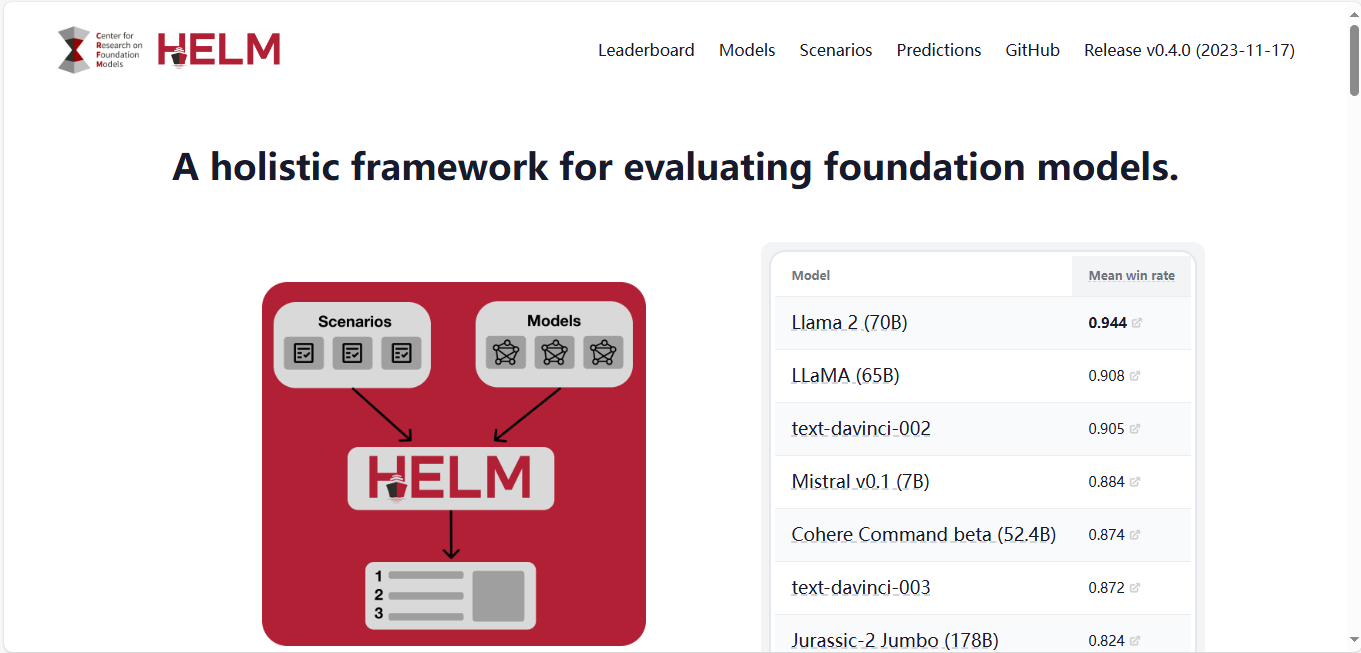Open the LLaMA (65B) model link

tap(846, 376)
